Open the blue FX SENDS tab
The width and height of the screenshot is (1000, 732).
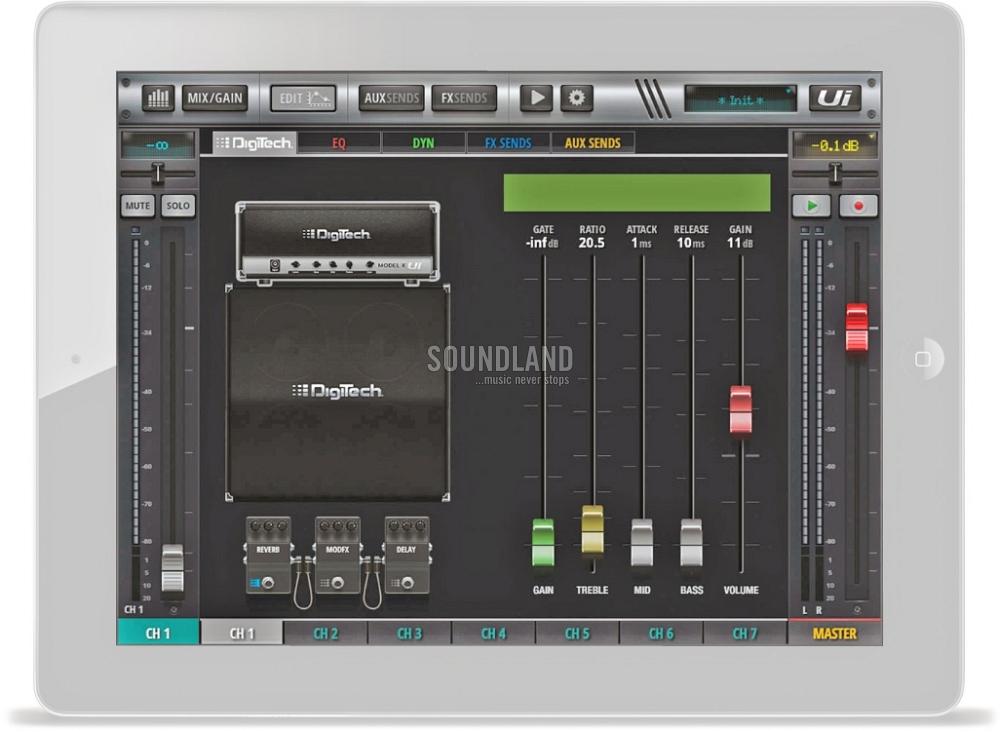508,143
